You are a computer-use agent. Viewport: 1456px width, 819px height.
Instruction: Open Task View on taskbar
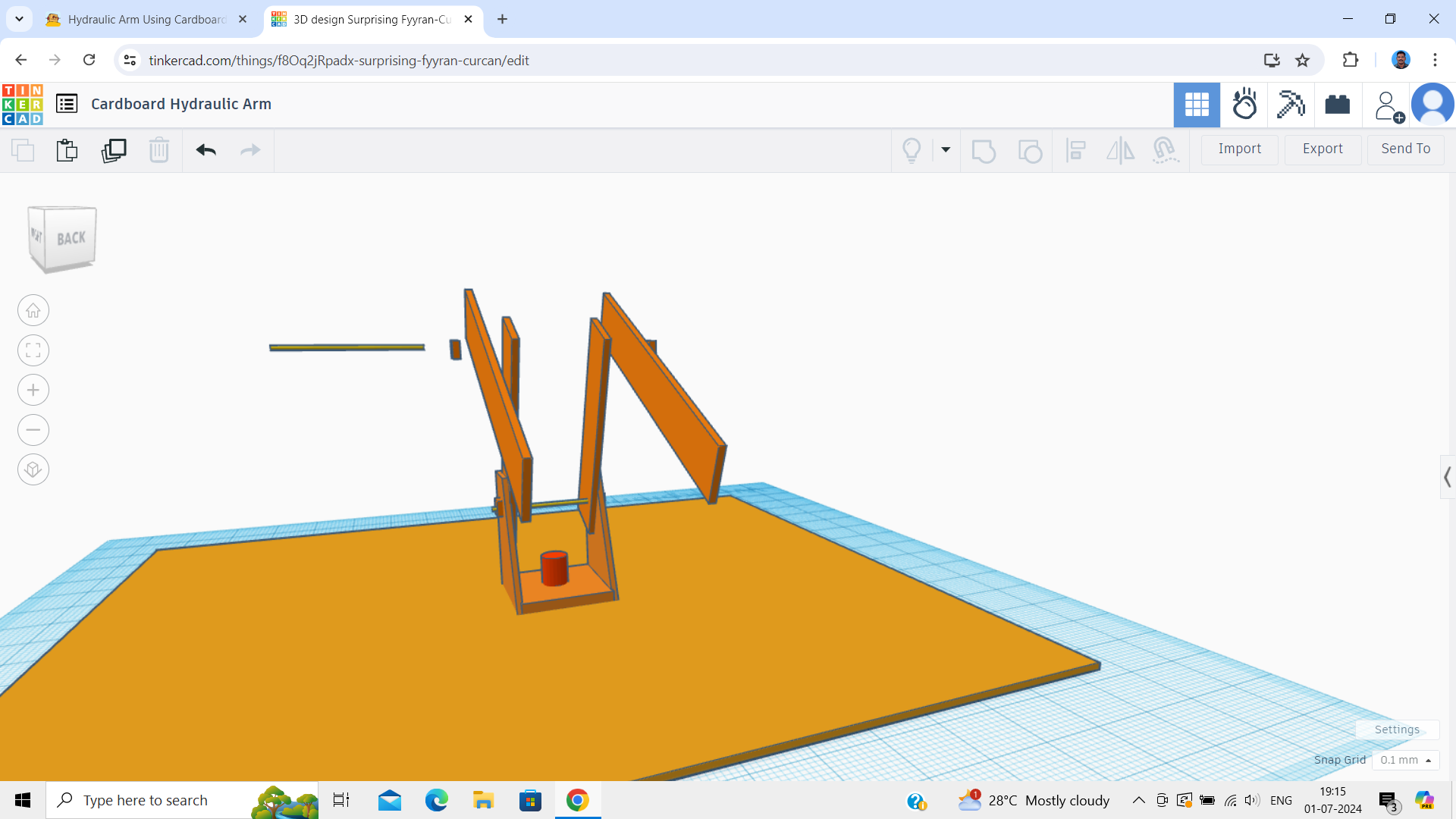tap(341, 800)
